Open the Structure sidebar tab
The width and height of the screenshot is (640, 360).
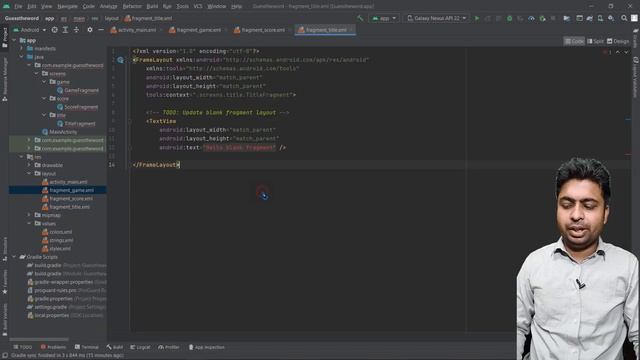point(4,249)
